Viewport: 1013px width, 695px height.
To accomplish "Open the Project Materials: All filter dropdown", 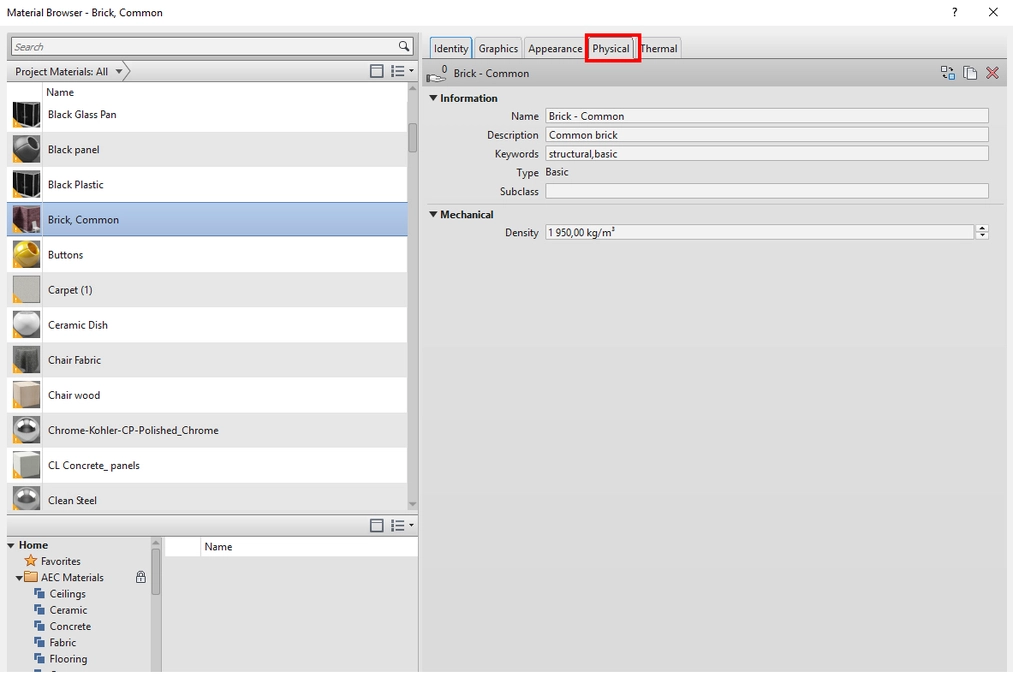I will click(x=118, y=70).
